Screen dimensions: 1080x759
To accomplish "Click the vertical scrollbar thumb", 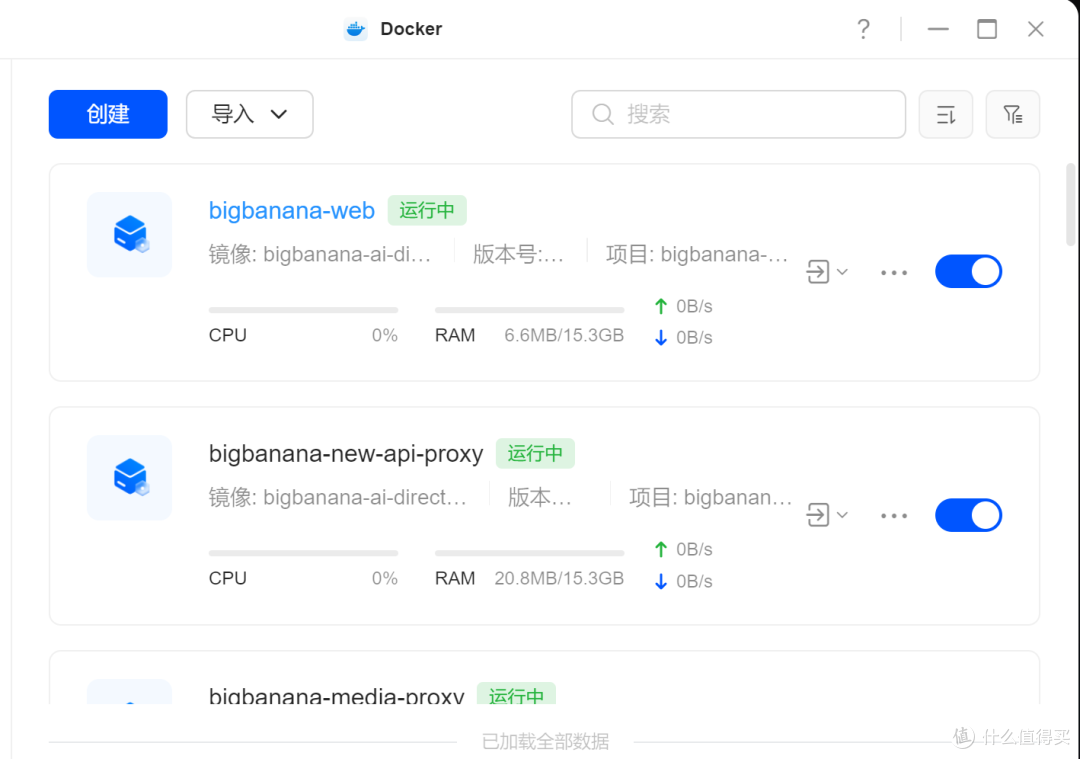I will tap(1070, 205).
